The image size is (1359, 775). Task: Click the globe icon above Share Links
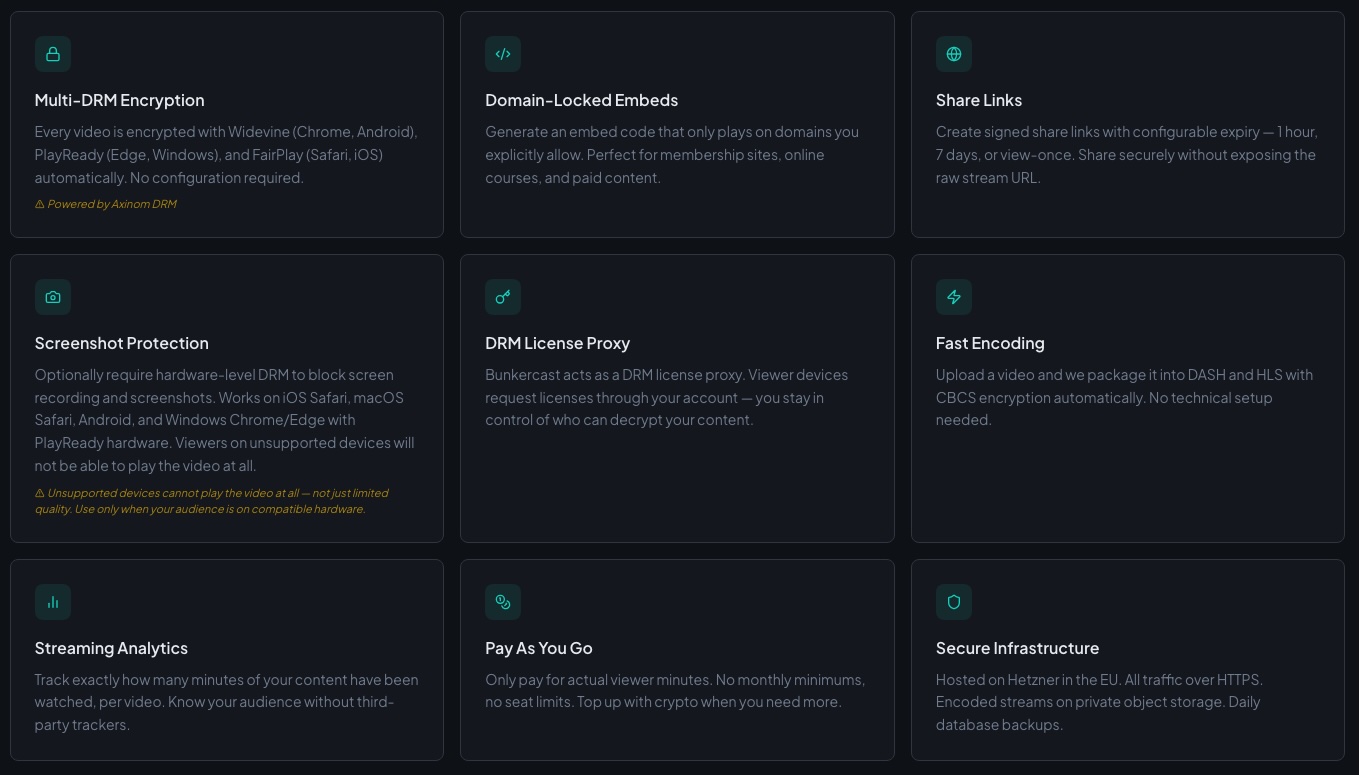(954, 54)
